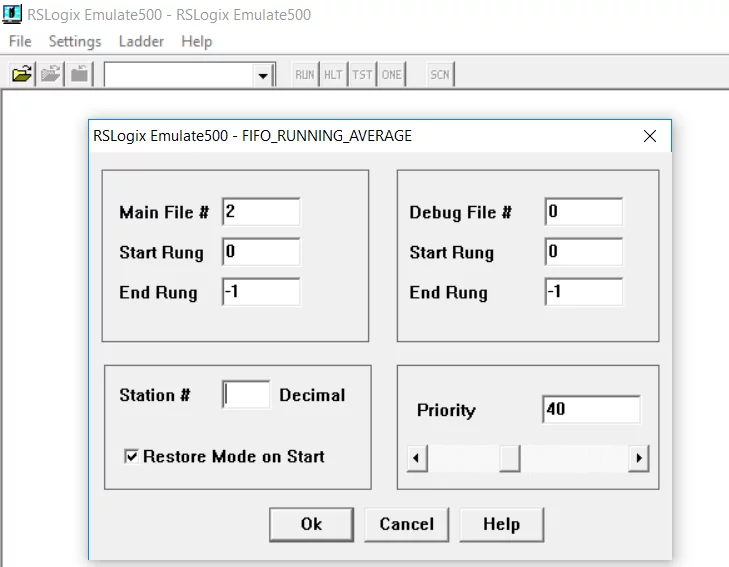The image size is (729, 567).
Task: Click the SCN scan button
Action: point(440,74)
